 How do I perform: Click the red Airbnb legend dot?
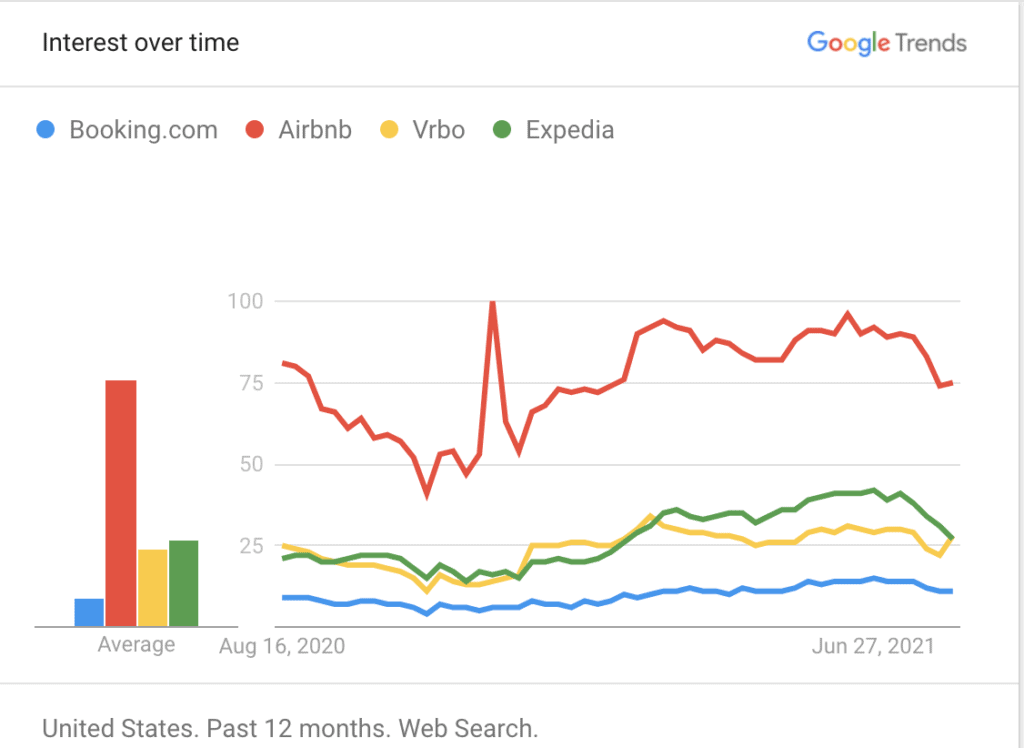tap(255, 129)
